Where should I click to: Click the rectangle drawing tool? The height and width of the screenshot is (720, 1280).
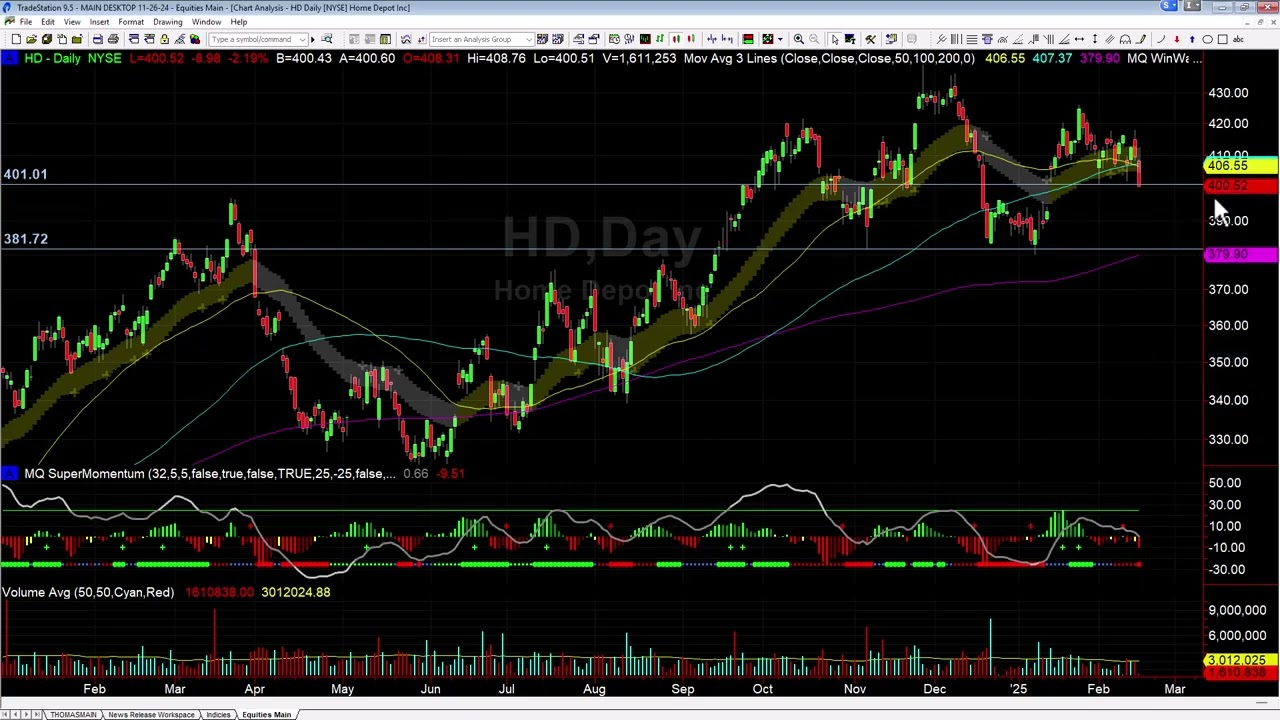[x=1224, y=39]
